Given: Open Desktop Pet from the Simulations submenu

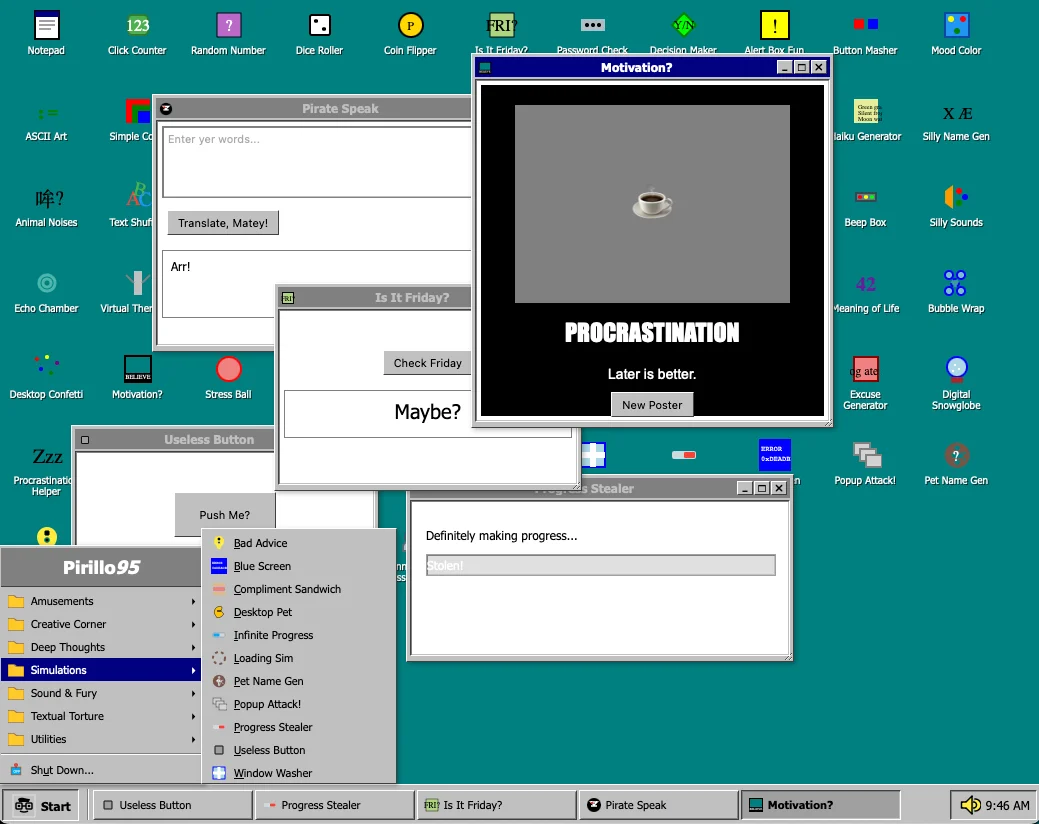Looking at the screenshot, I should click(262, 612).
